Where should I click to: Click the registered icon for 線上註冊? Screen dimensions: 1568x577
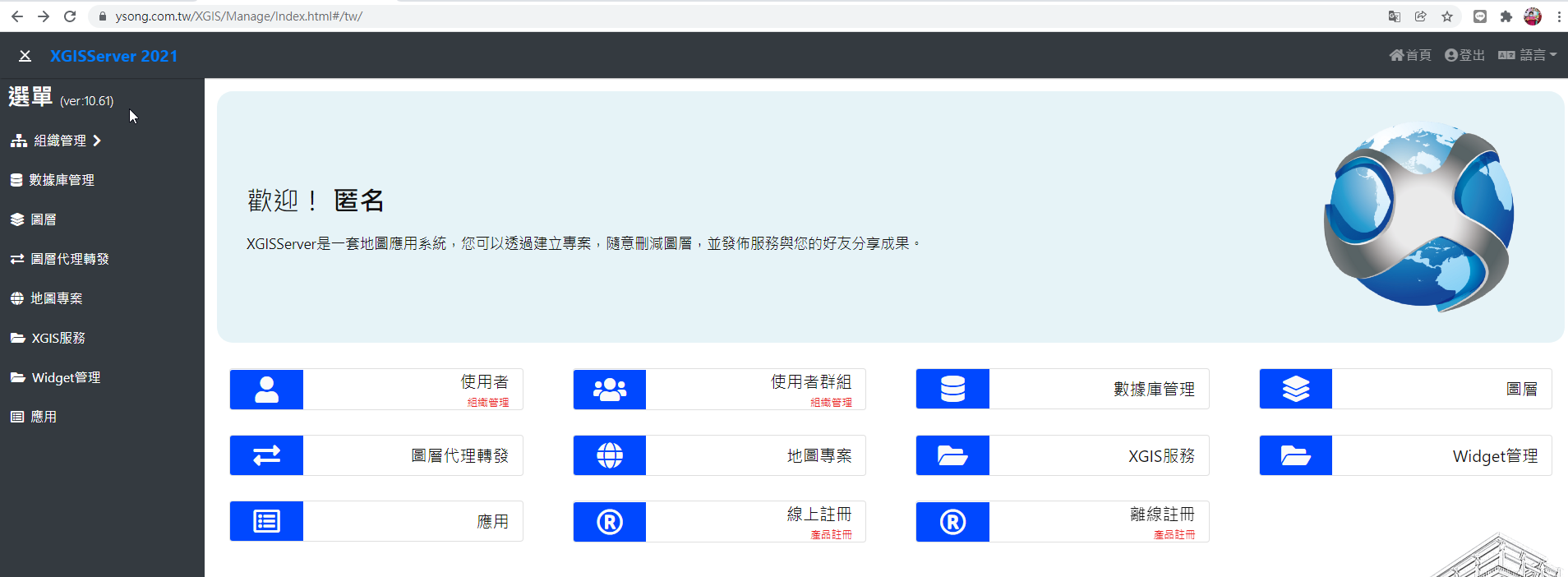610,522
